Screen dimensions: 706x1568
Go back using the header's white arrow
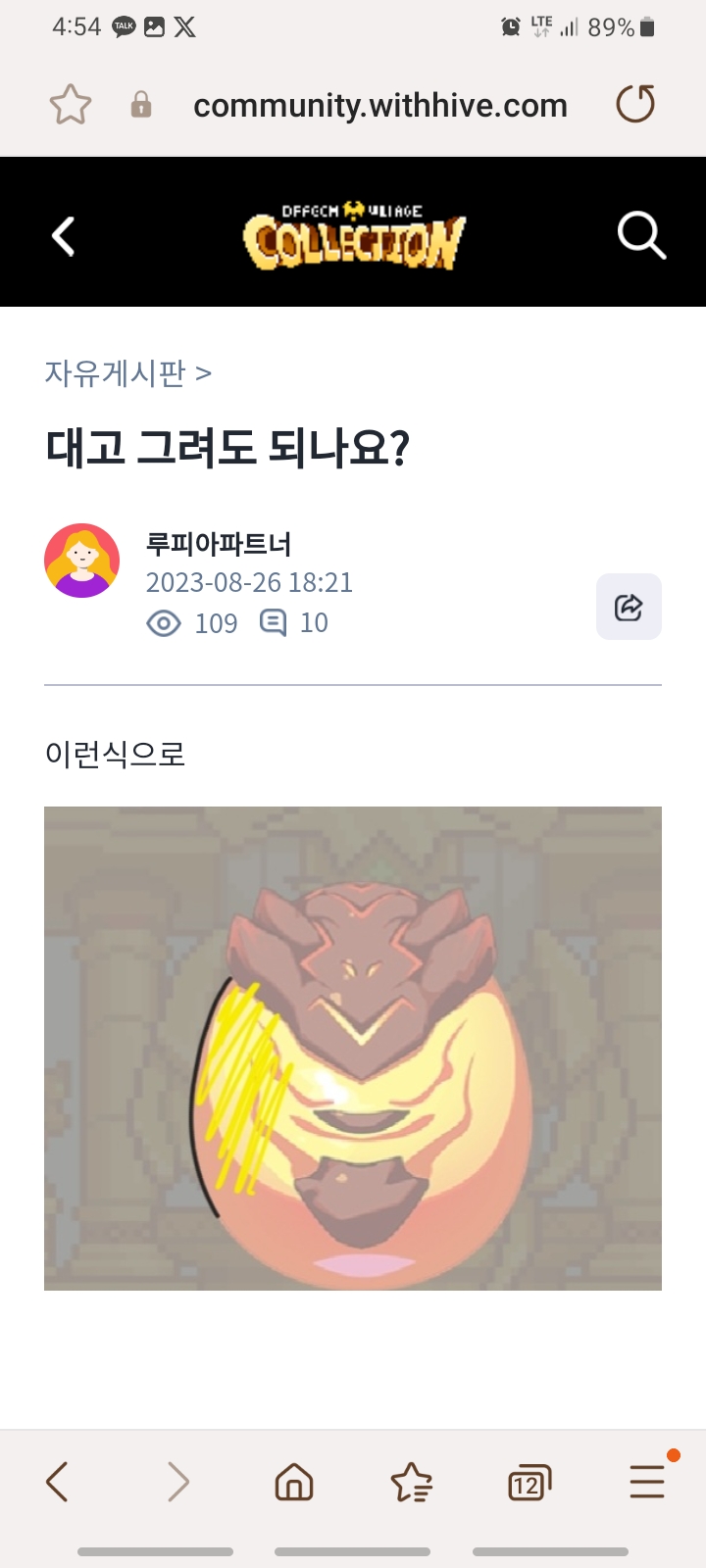[x=63, y=236]
